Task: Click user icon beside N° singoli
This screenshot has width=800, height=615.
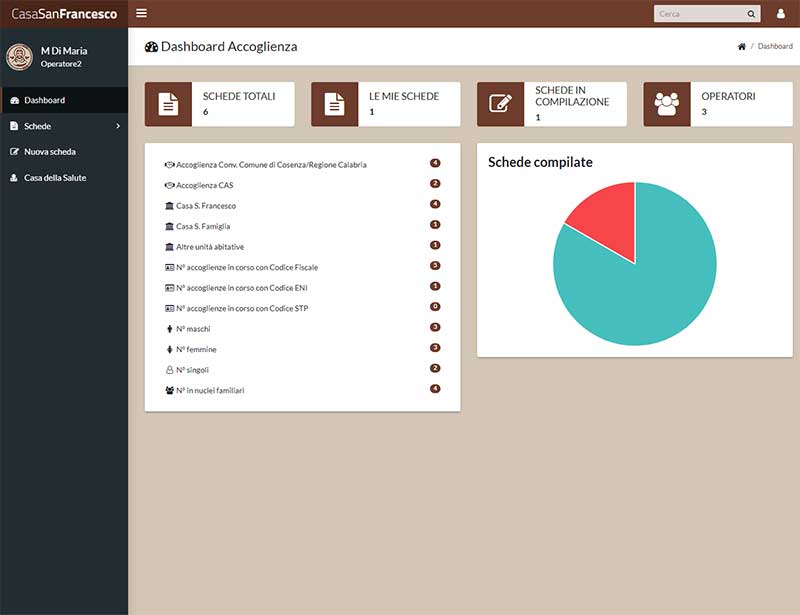Action: (169, 370)
